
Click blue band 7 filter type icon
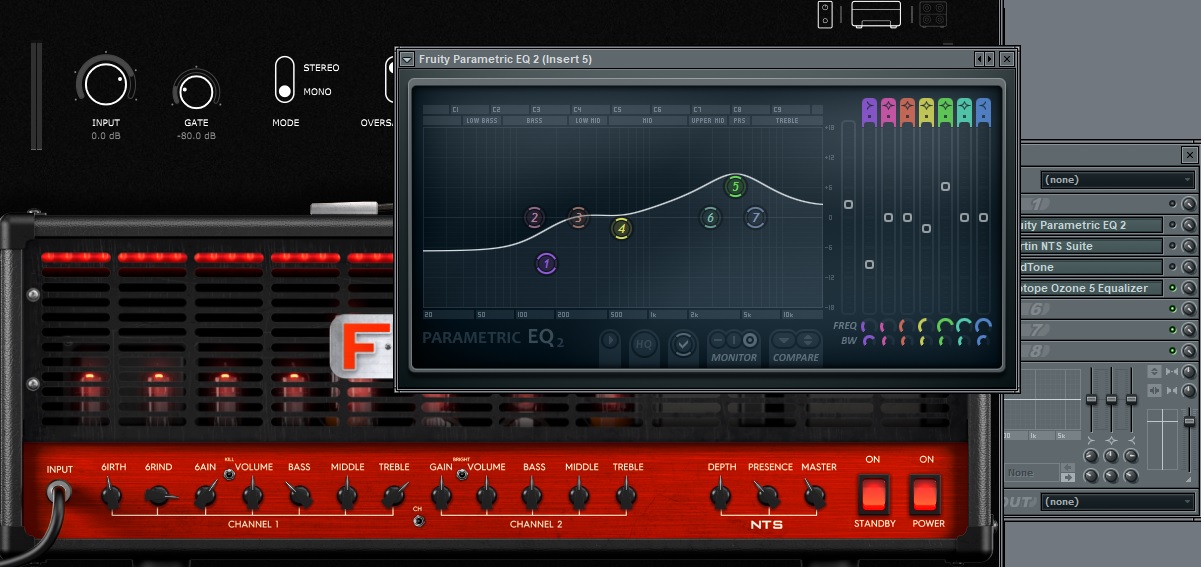point(983,108)
